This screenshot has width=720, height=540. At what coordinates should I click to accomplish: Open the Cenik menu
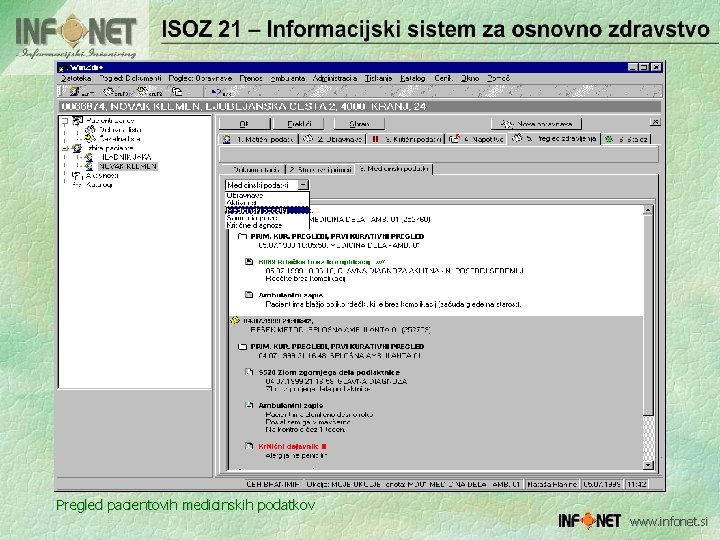click(444, 79)
